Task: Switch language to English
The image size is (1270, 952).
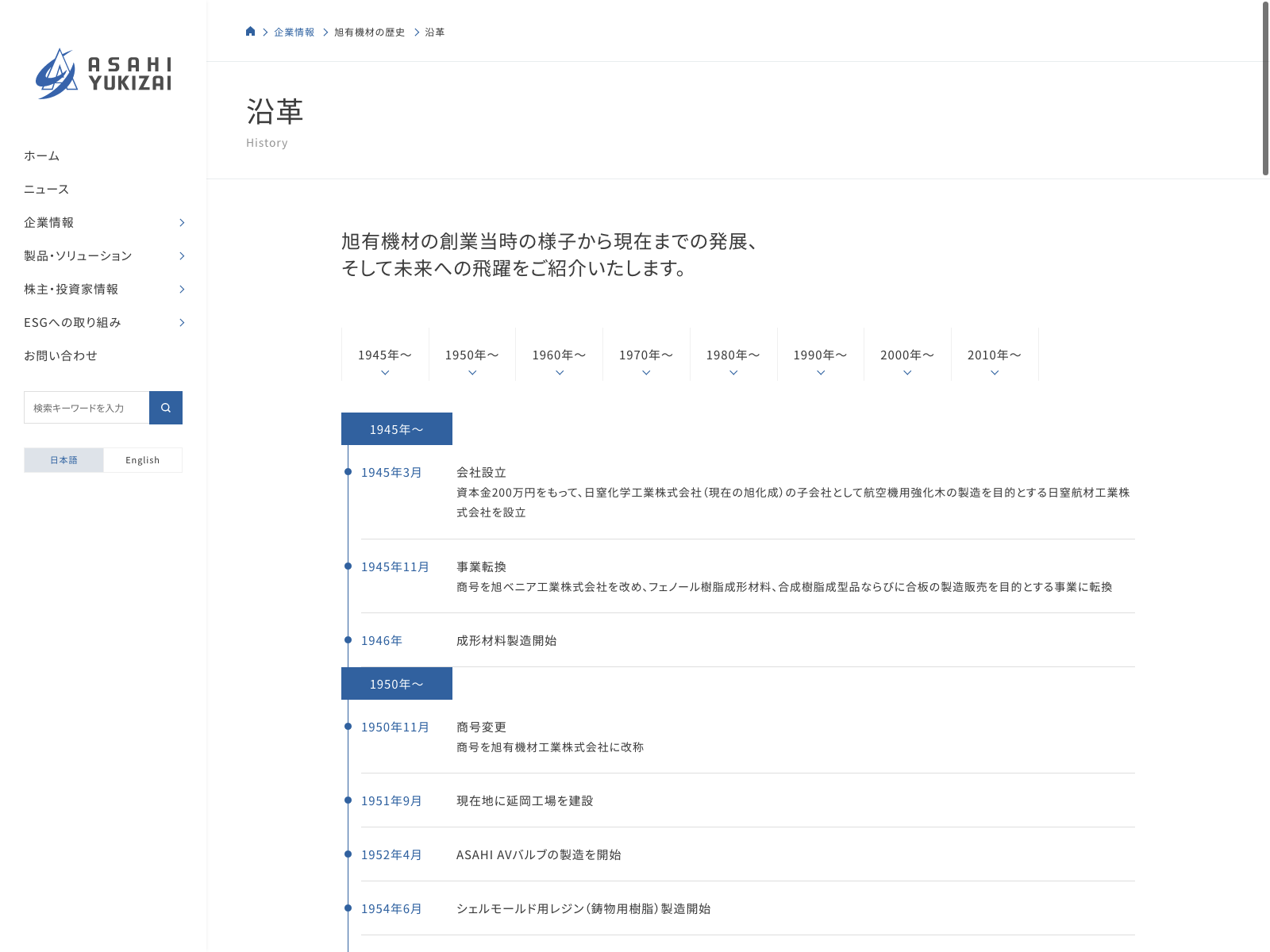Action: pyautogui.click(x=143, y=460)
